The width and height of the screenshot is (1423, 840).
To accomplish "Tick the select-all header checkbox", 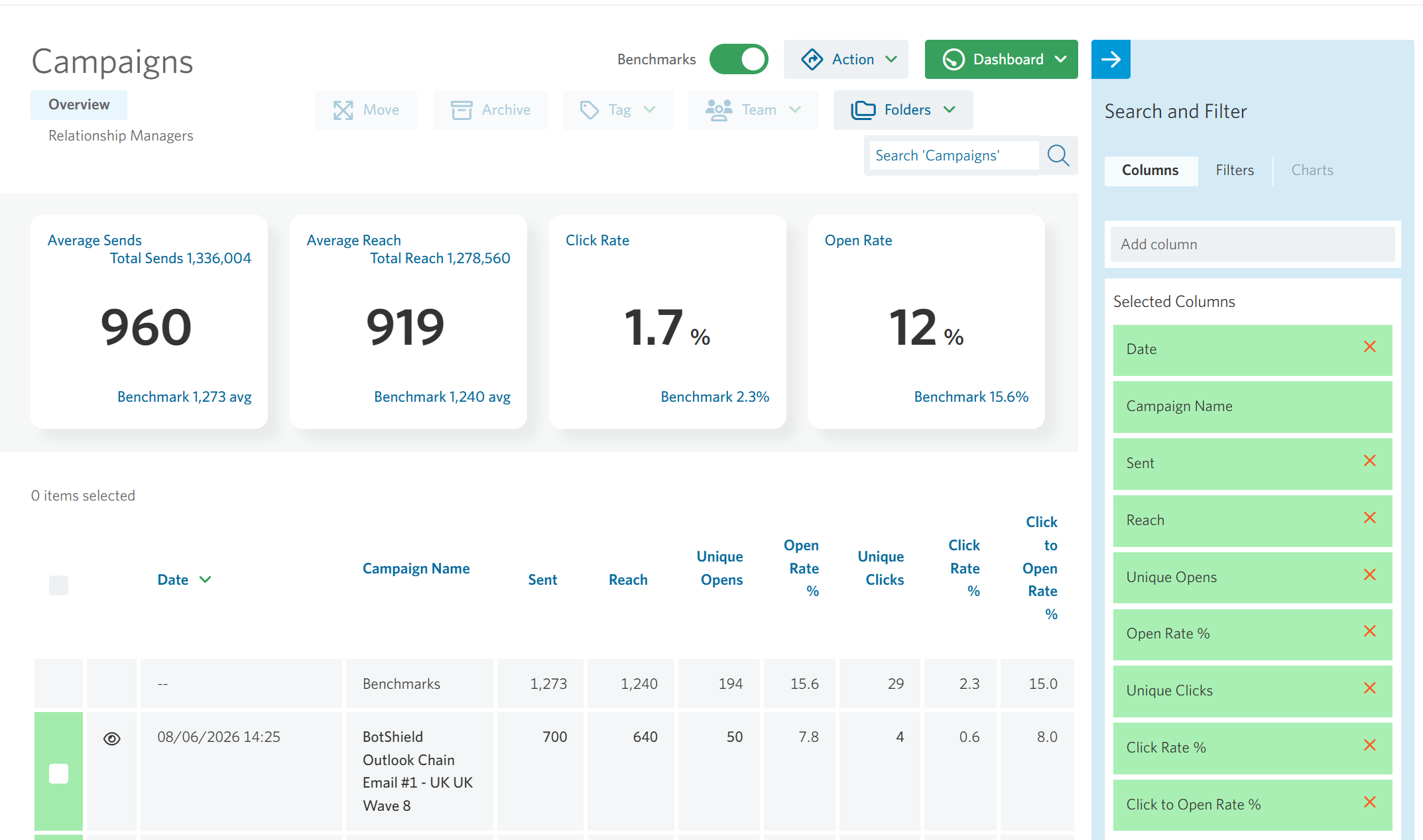I will 58,585.
